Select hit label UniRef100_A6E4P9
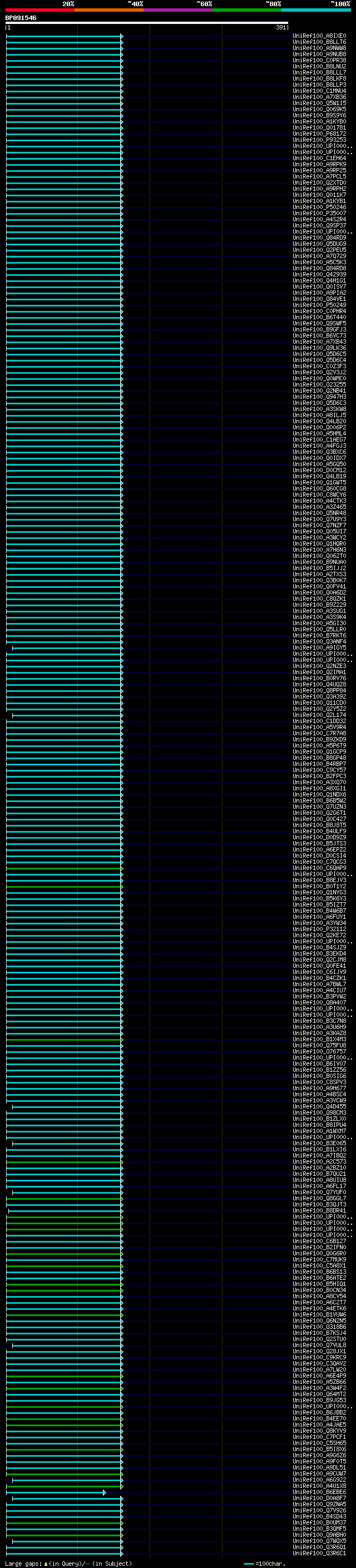 point(319,1376)
